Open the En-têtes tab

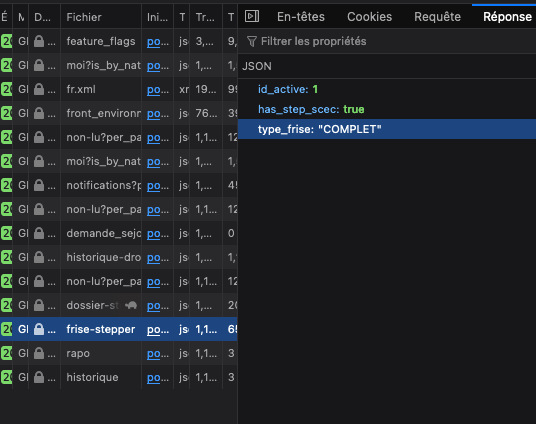301,16
